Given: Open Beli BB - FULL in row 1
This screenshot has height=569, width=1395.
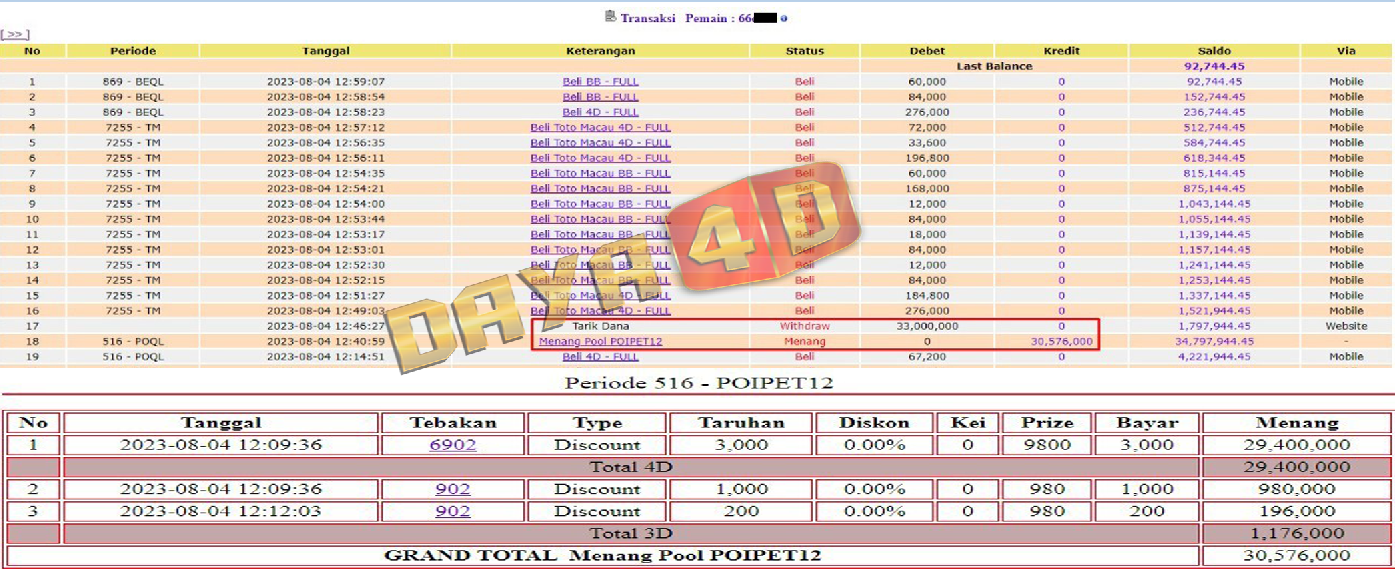Looking at the screenshot, I should [600, 82].
